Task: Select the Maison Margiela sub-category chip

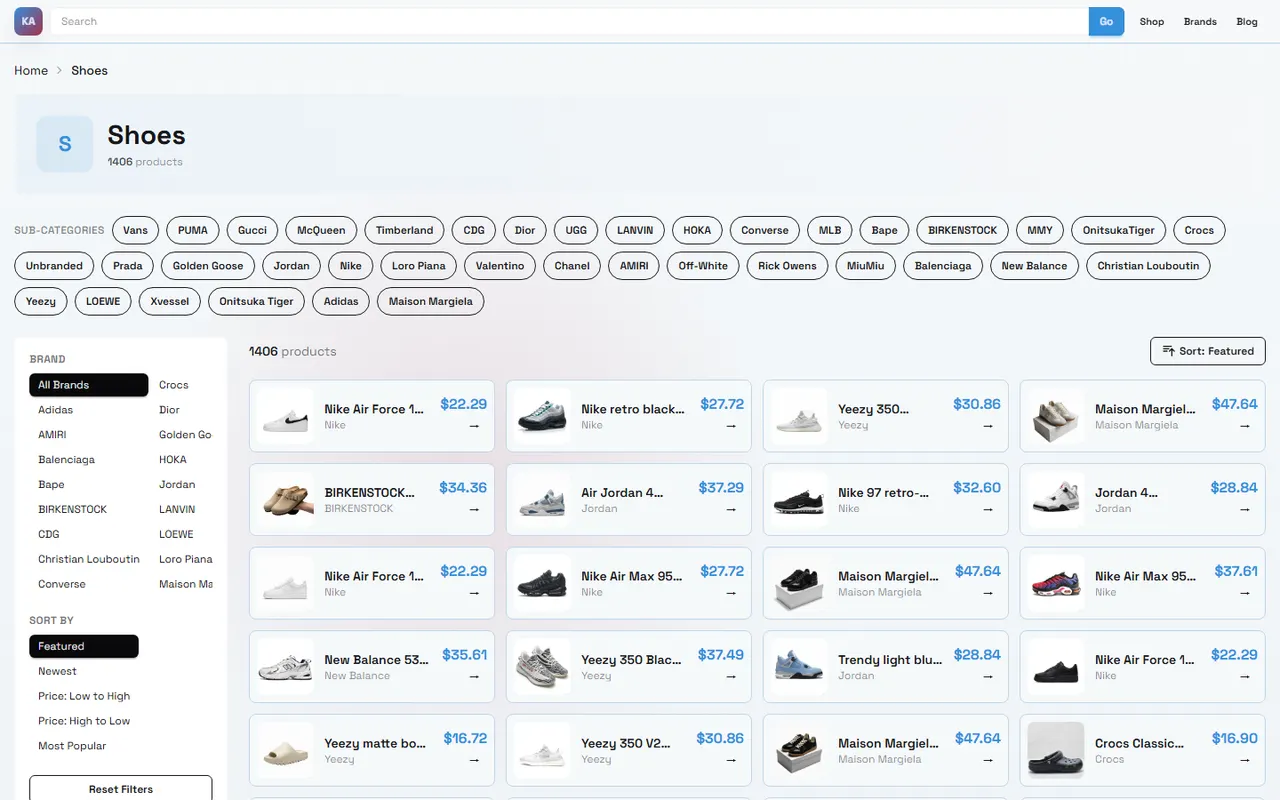Action: 430,301
